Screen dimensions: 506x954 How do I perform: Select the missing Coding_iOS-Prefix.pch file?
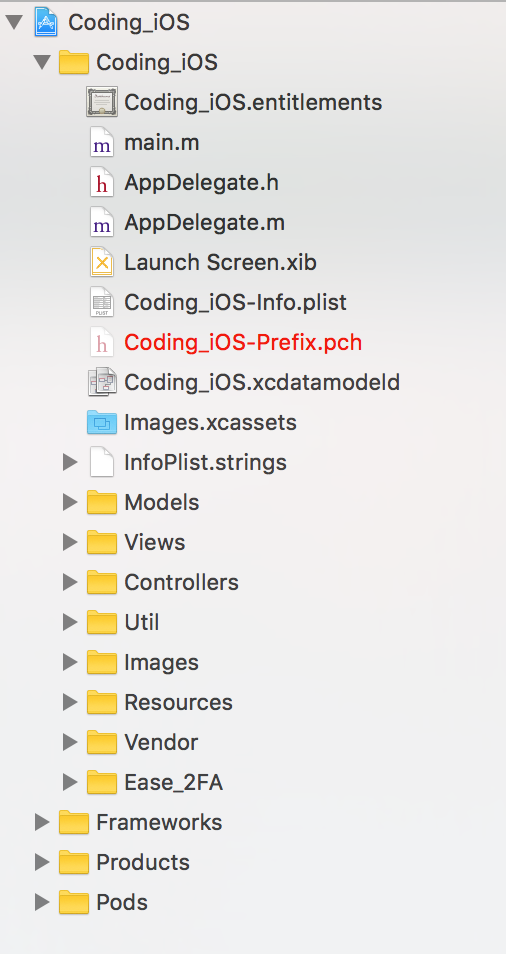[243, 343]
